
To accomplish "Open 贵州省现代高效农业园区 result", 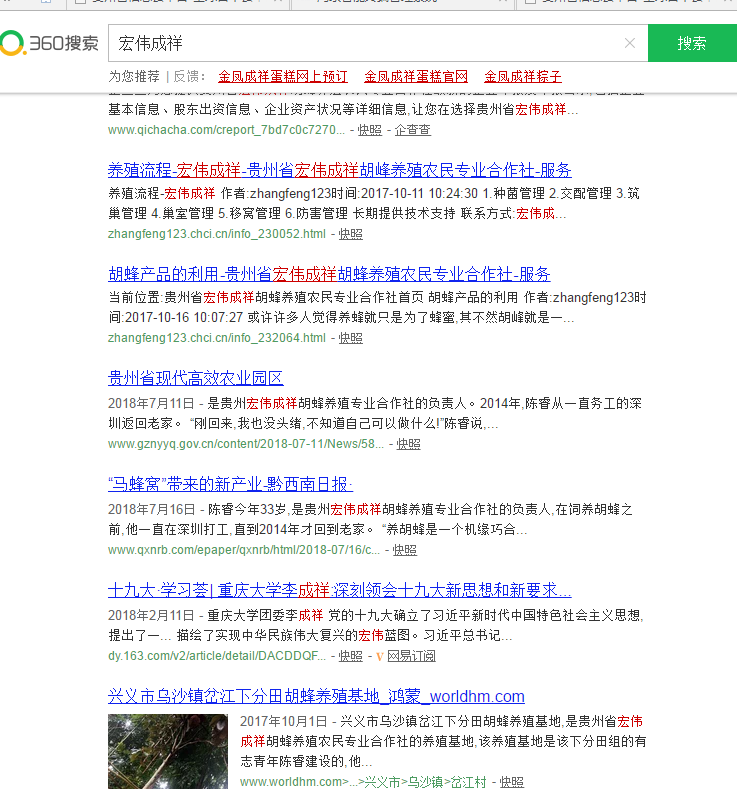I will tap(196, 378).
